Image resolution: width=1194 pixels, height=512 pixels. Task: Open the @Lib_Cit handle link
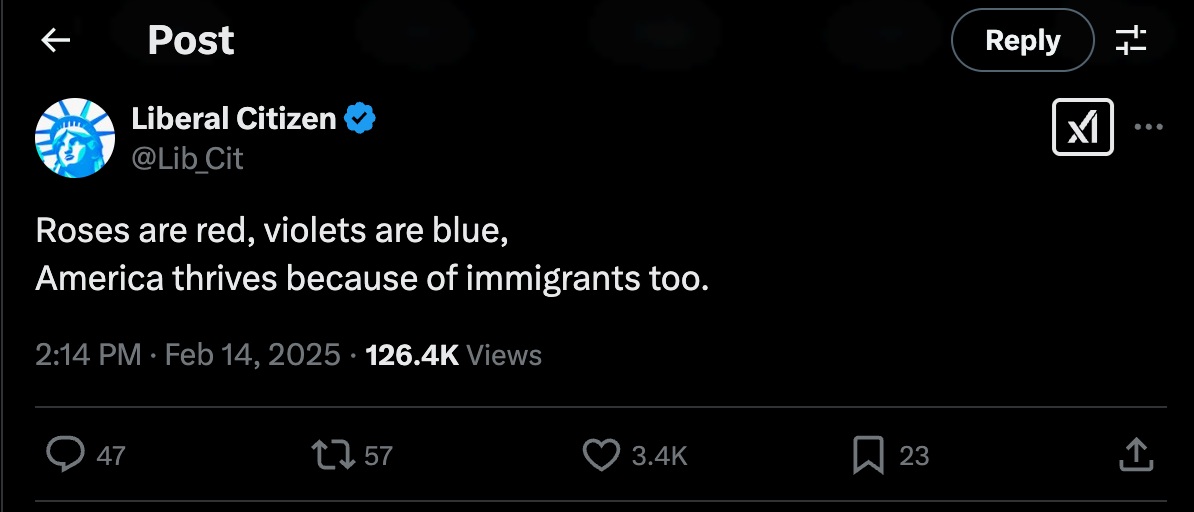pos(188,158)
